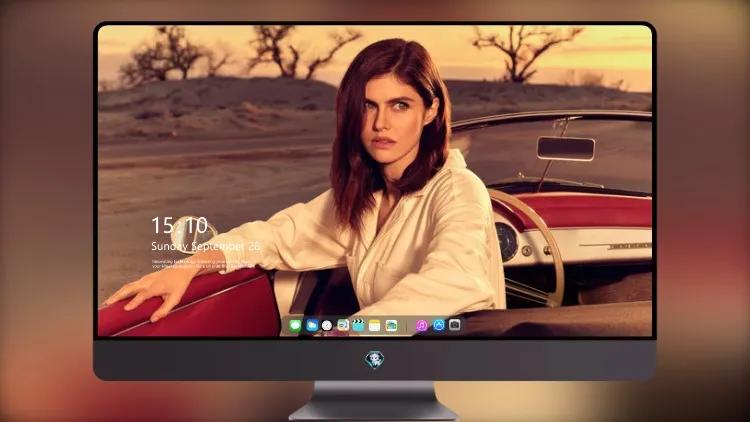Open the Clock app in dock
The image size is (750, 422).
(x=327, y=325)
